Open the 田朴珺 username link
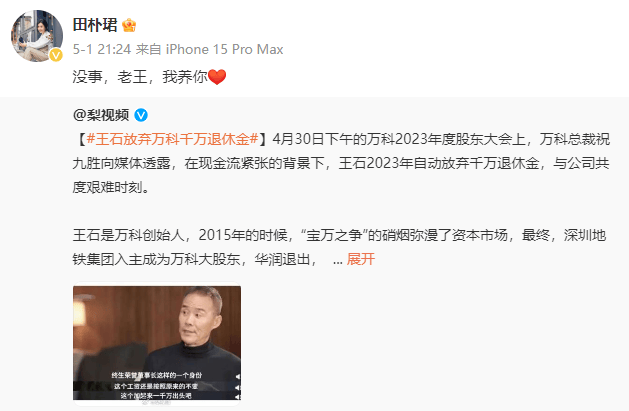Viewport: 629px width, 411px height. click(x=95, y=25)
